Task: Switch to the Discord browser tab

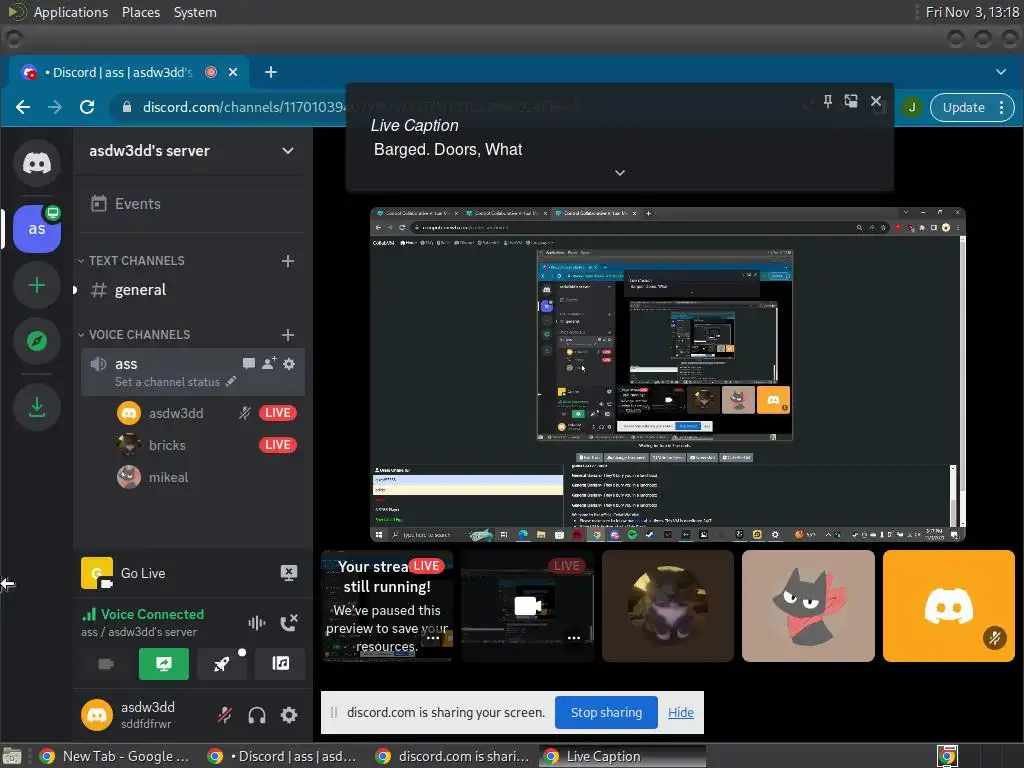Action: (124, 72)
